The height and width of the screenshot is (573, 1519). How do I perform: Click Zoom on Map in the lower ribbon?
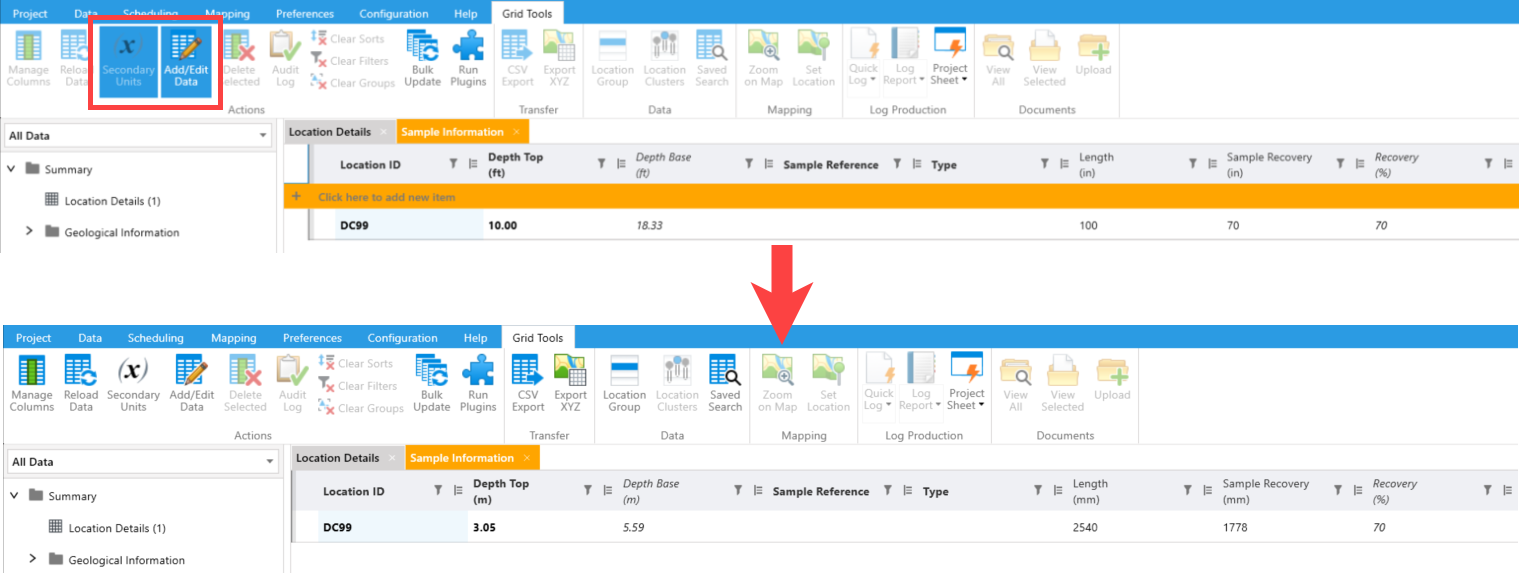[x=777, y=383]
